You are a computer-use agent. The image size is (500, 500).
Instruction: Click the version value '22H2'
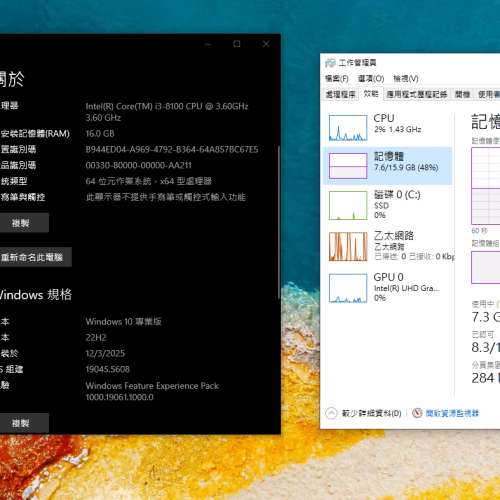pyautogui.click(x=96, y=338)
